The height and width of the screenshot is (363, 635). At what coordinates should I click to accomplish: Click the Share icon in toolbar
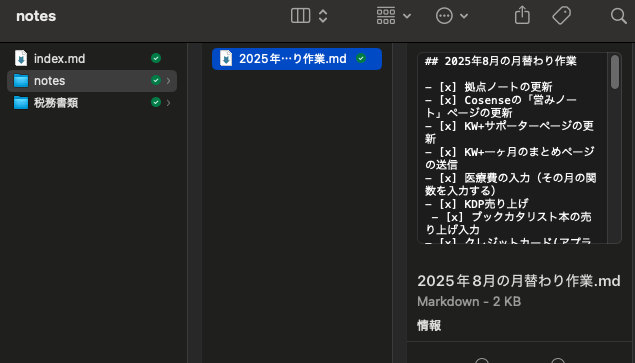522,15
